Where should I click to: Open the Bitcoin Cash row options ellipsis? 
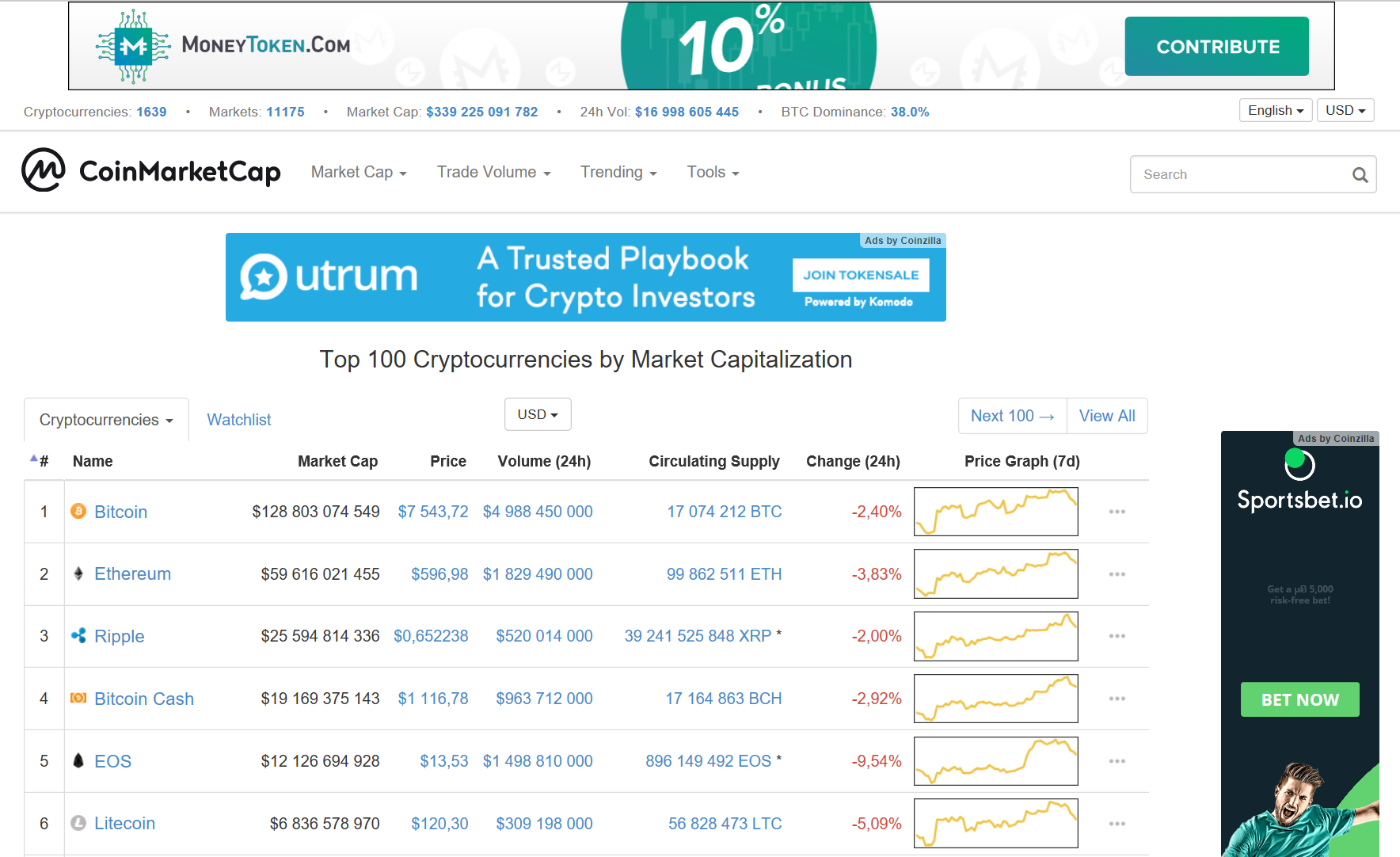pyautogui.click(x=1117, y=699)
